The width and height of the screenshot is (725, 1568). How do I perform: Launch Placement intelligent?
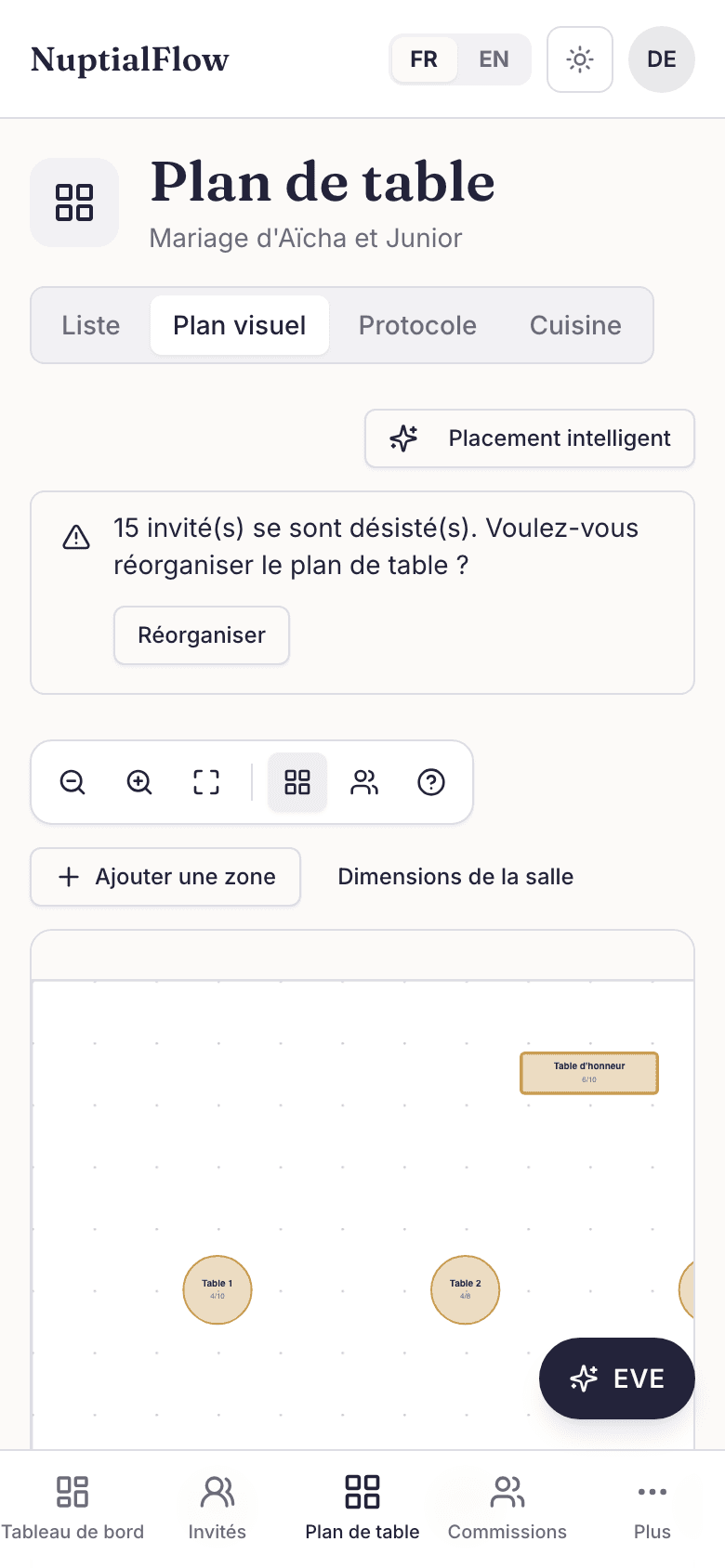[530, 438]
